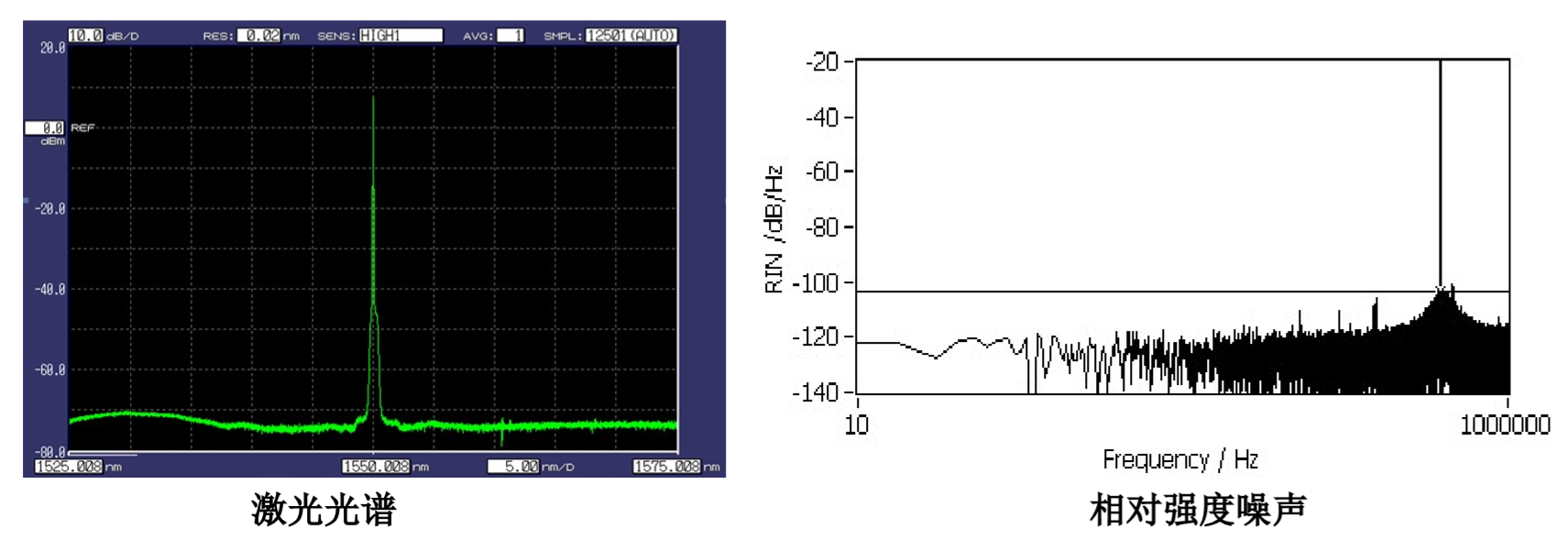
Task: Click the top of the green laser peak
Action: point(373,99)
